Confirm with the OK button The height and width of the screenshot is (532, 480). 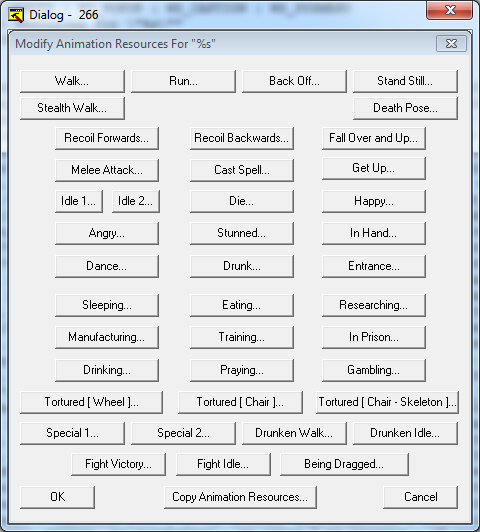57,497
